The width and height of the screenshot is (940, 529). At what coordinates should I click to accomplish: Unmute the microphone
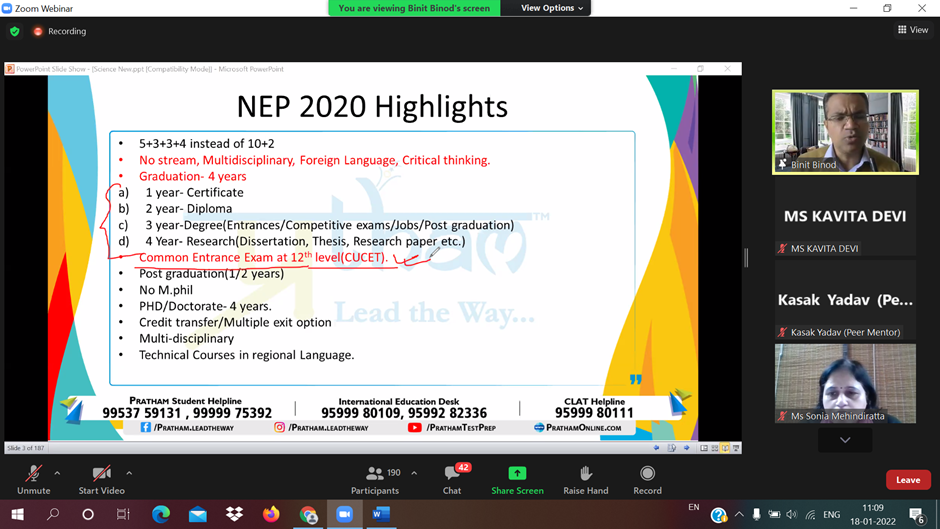coord(33,479)
